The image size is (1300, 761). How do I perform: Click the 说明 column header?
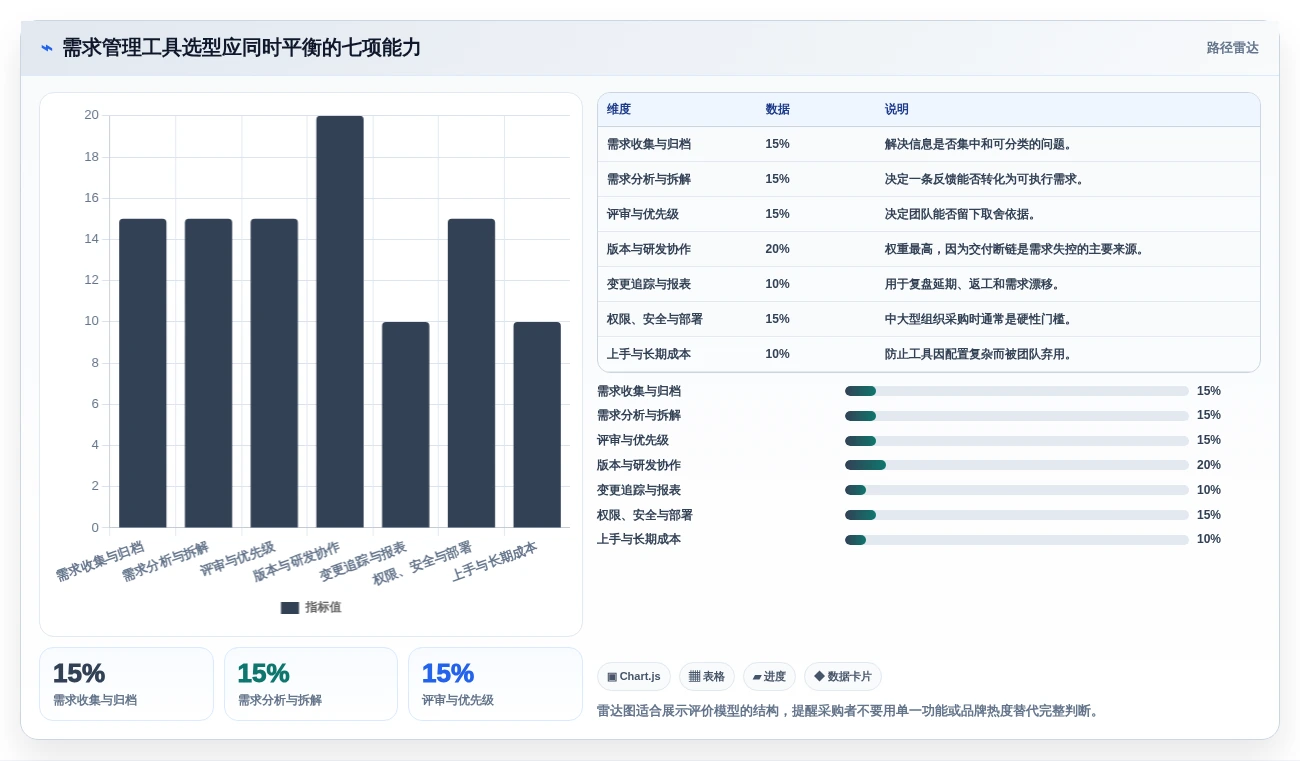pyautogui.click(x=897, y=109)
